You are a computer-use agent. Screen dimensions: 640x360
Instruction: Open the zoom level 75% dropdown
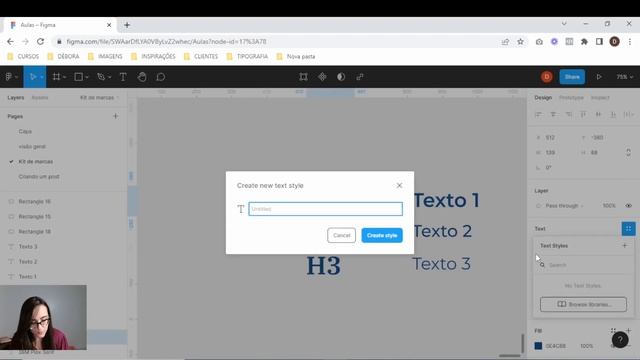click(x=624, y=77)
